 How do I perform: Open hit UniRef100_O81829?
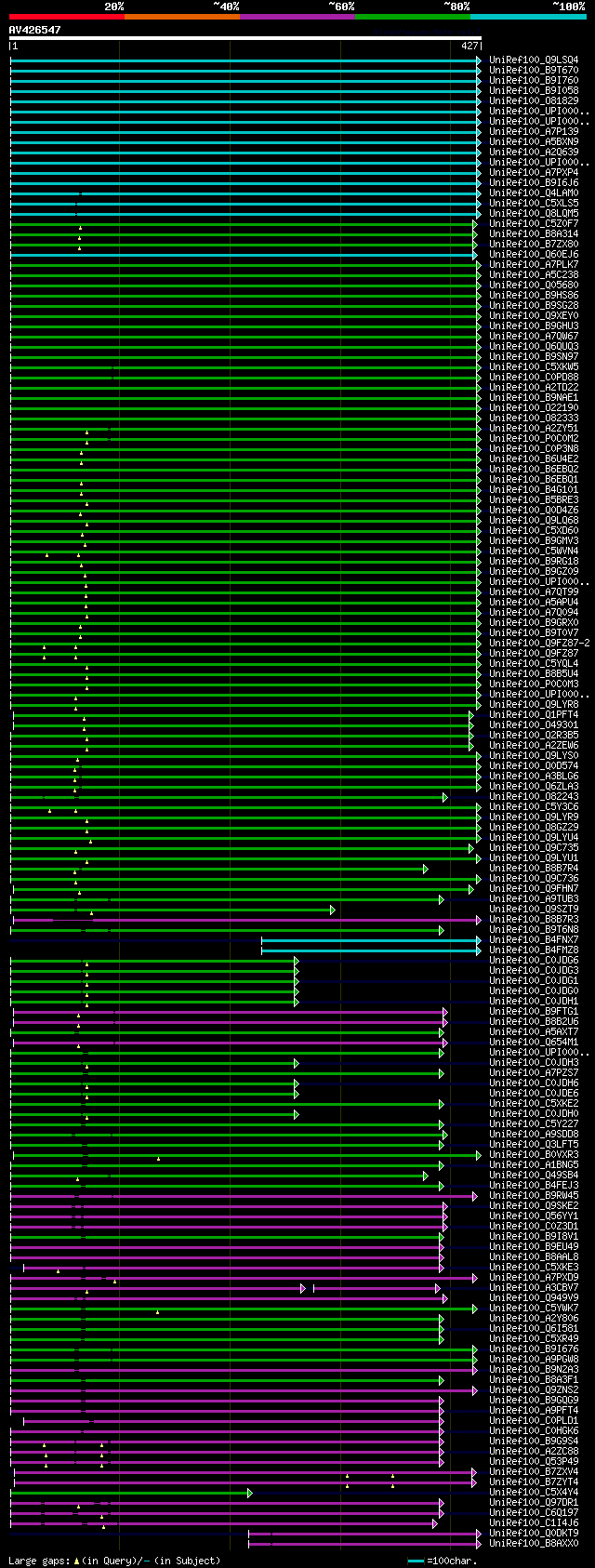click(534, 100)
